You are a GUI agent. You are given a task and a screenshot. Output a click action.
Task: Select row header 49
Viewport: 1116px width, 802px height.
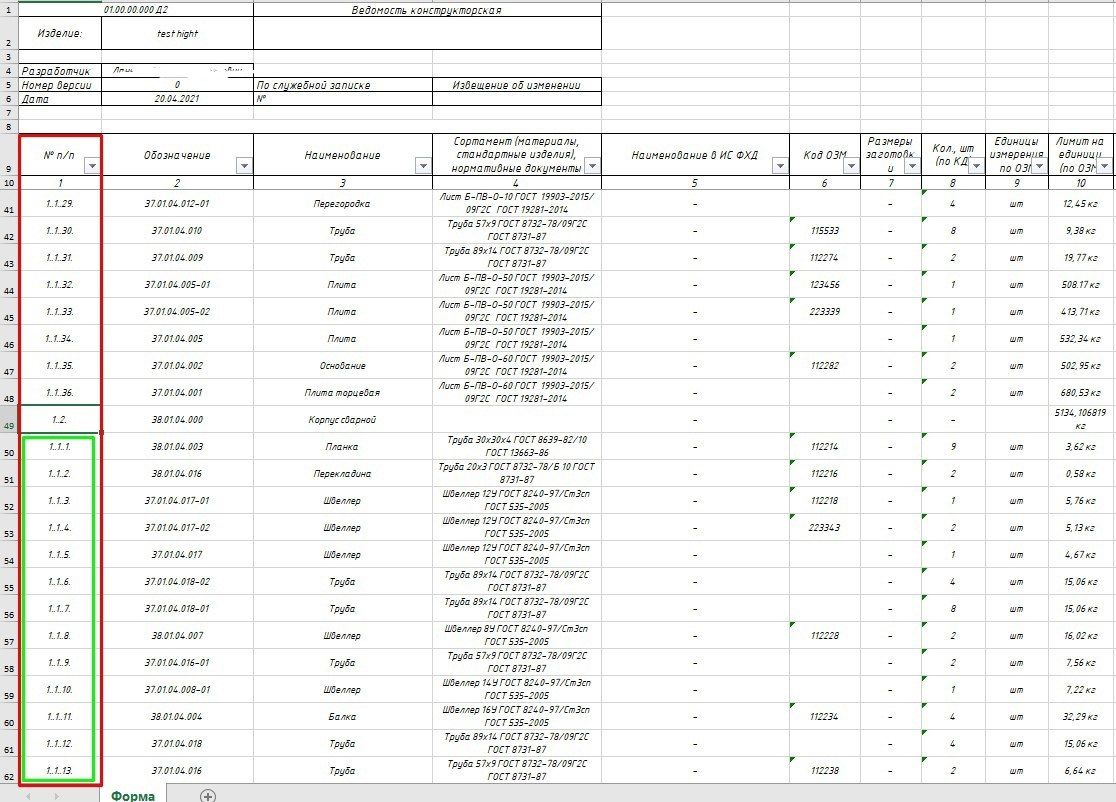click(x=9, y=420)
